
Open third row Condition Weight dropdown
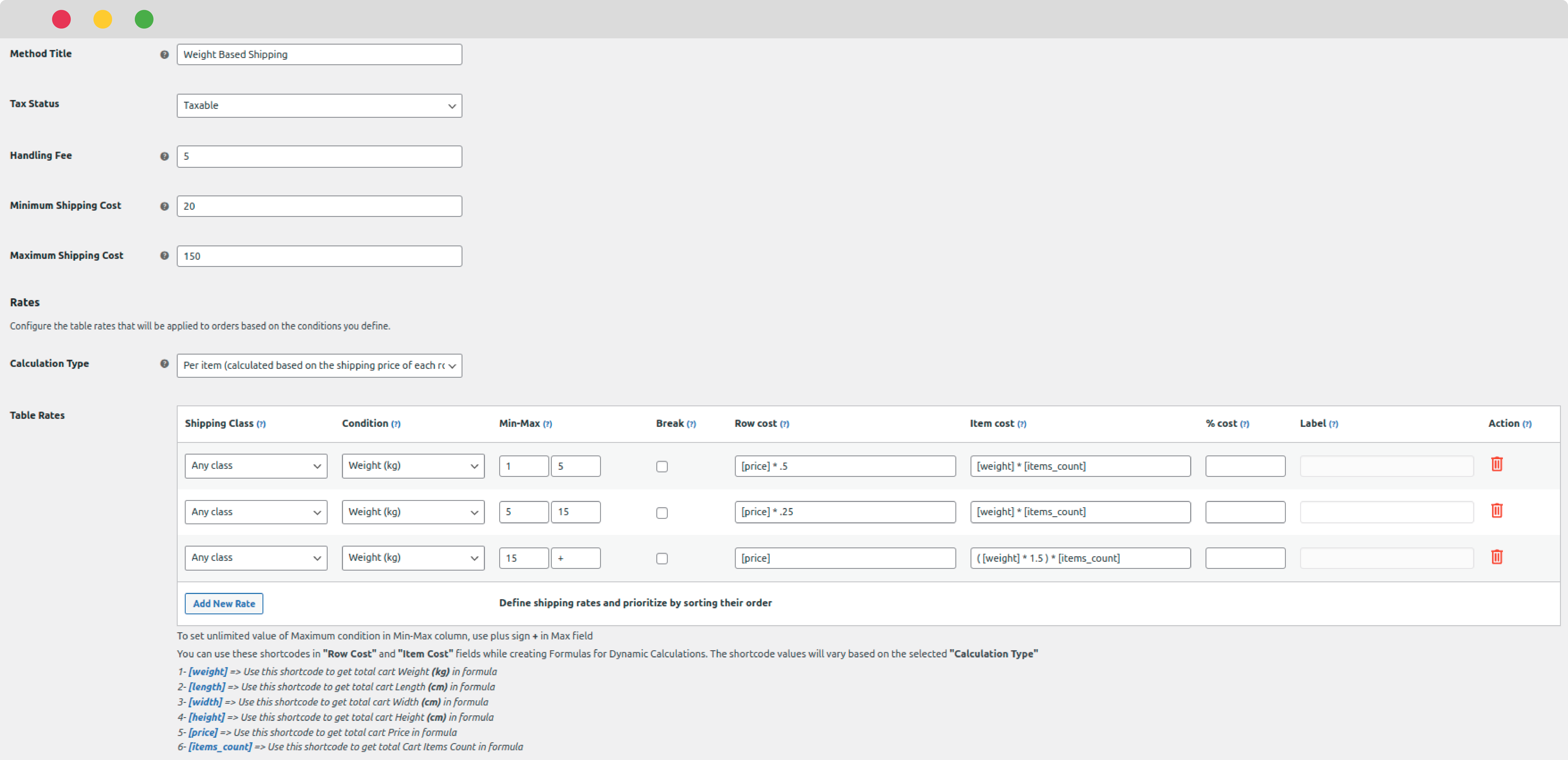pos(413,558)
